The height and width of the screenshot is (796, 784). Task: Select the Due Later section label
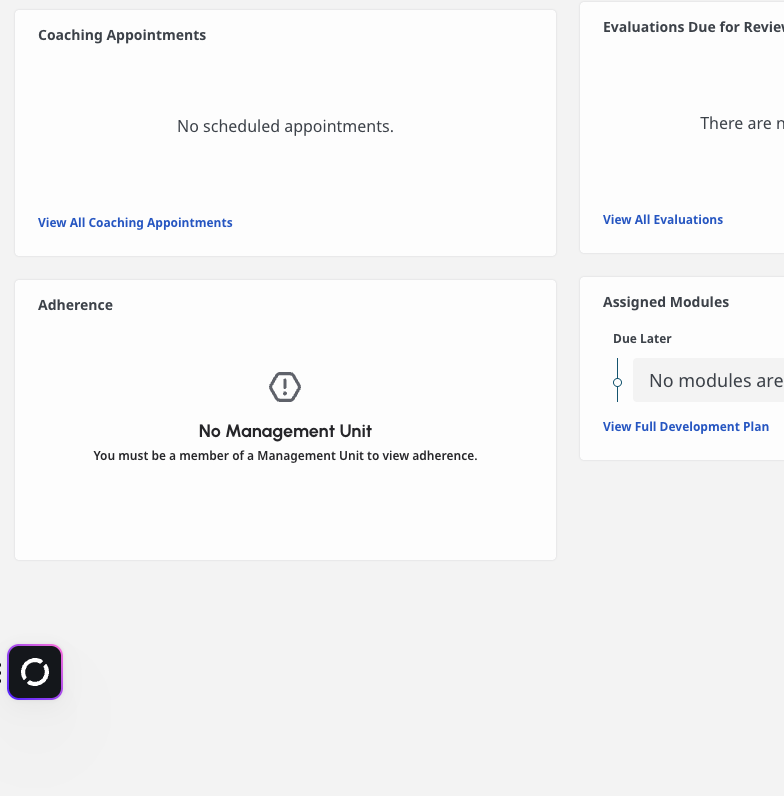(x=642, y=339)
